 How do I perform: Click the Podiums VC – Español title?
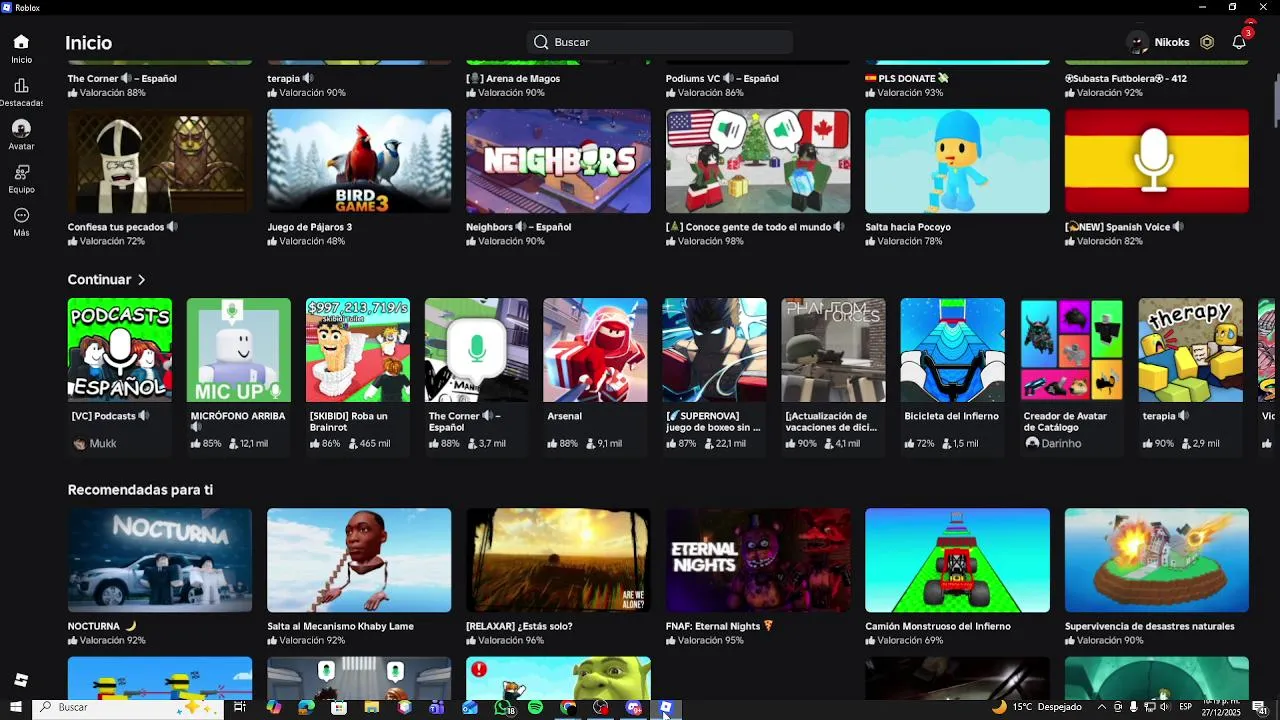[722, 78]
